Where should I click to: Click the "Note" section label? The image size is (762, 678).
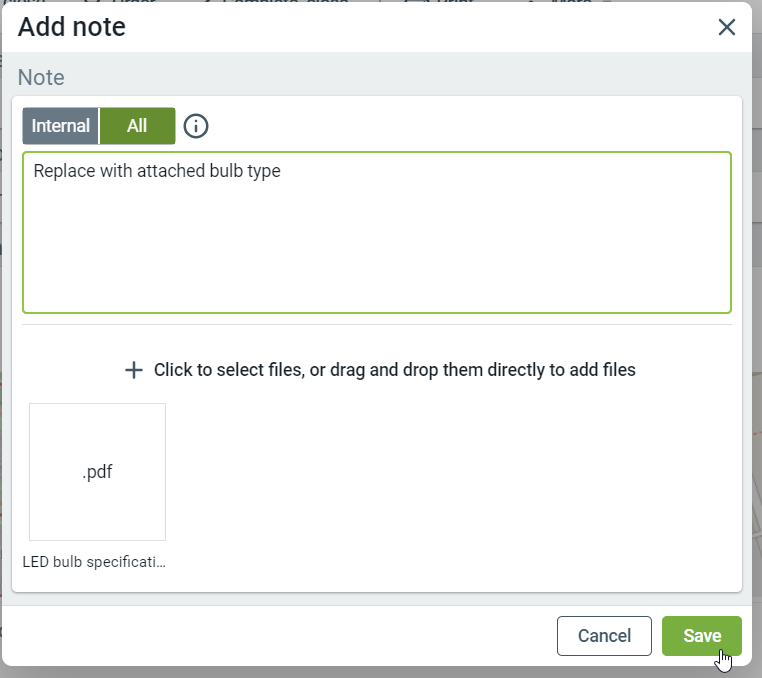pos(41,78)
